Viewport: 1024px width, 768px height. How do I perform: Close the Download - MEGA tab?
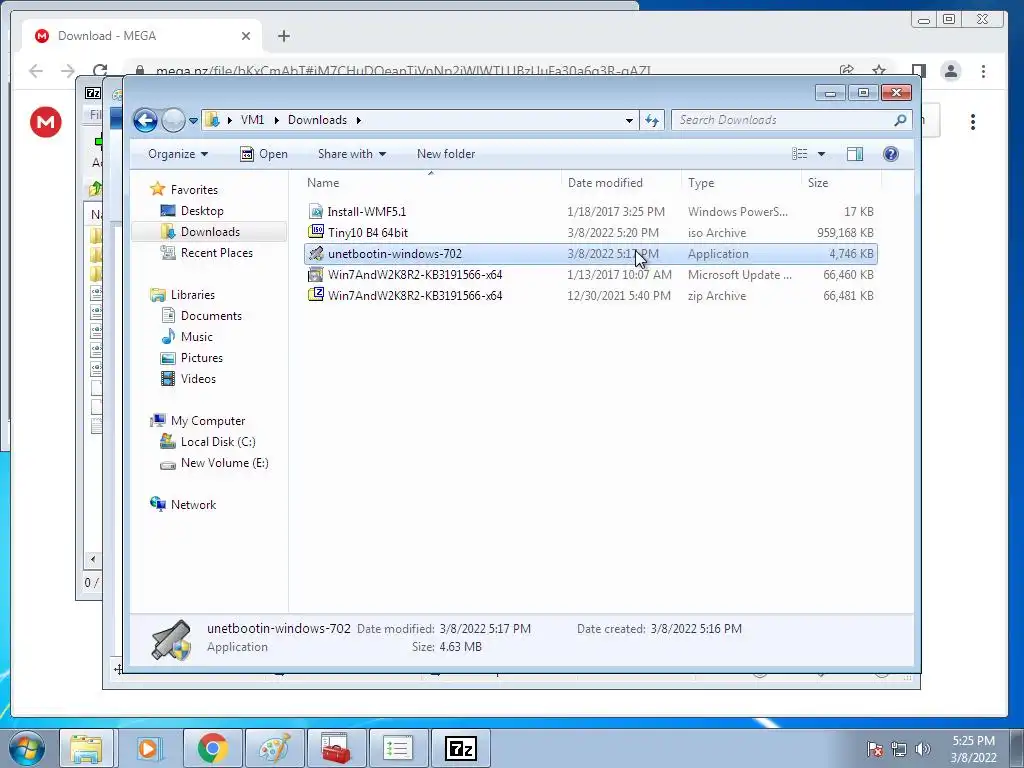(246, 36)
